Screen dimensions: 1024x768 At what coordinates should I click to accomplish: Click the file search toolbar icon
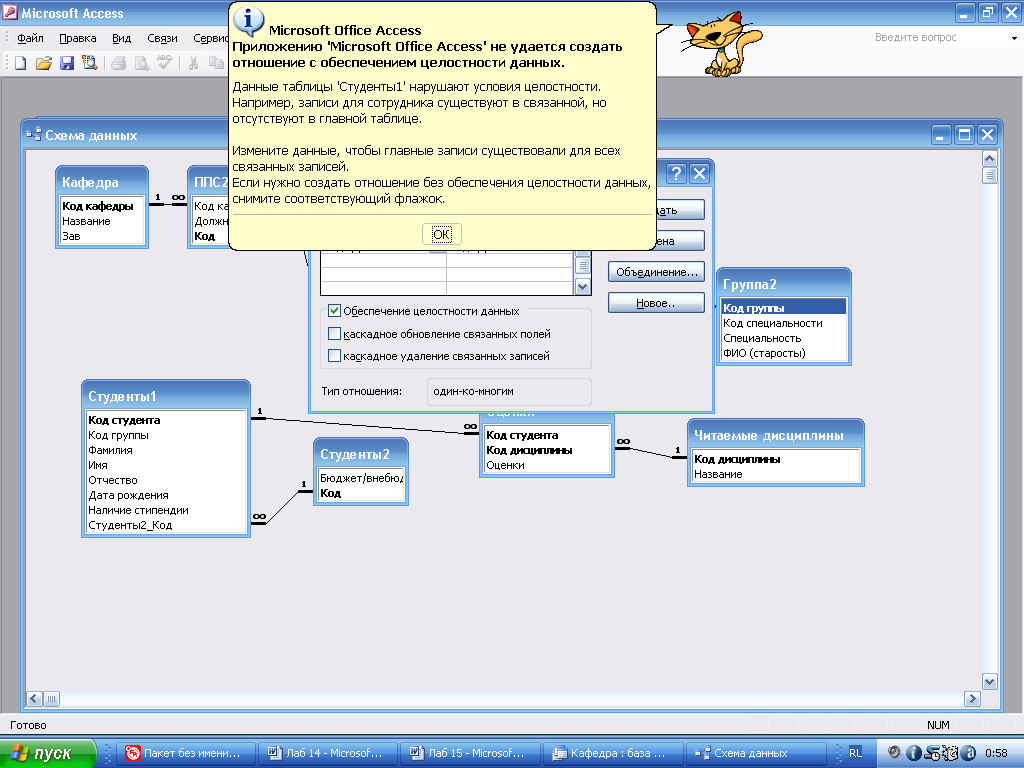[89, 63]
